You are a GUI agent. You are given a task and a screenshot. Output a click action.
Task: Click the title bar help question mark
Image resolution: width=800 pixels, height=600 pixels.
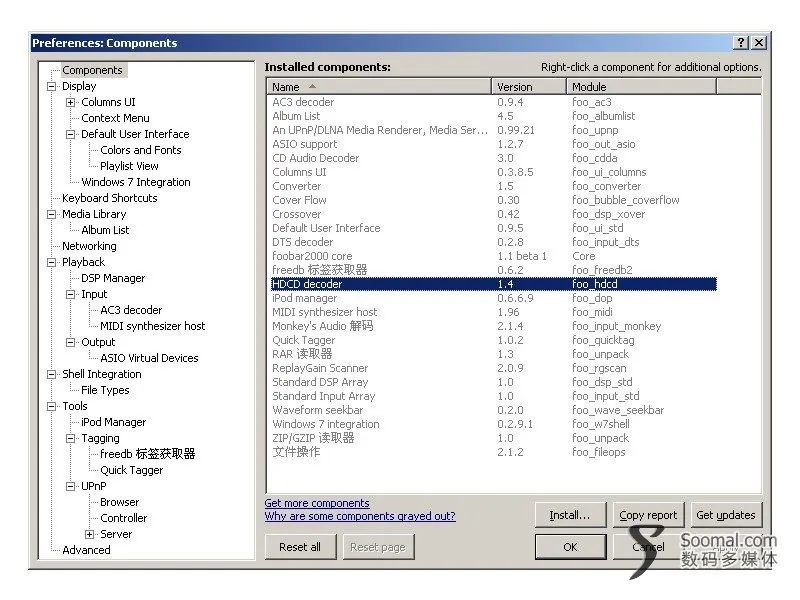click(x=741, y=43)
